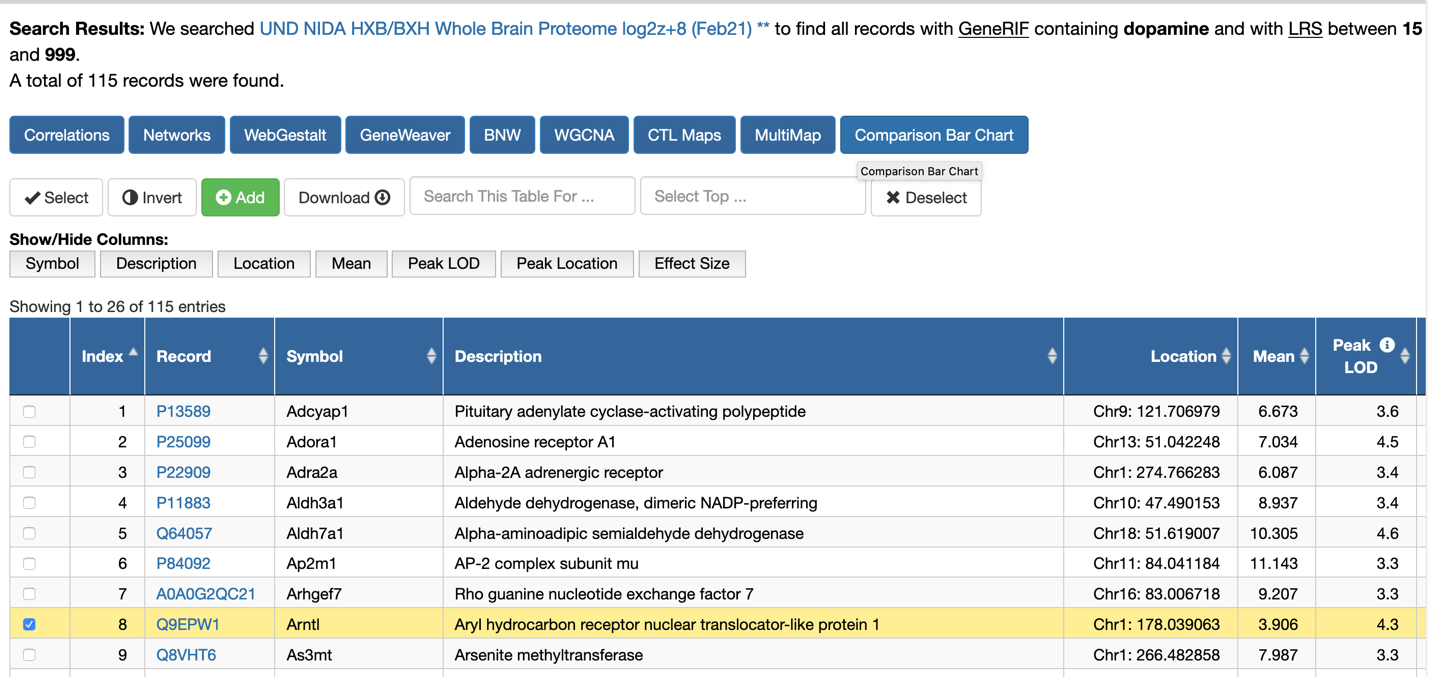Screen dimensions: 1429x677
Task: Launch Comparison Bar Chart
Action: pos(933,135)
